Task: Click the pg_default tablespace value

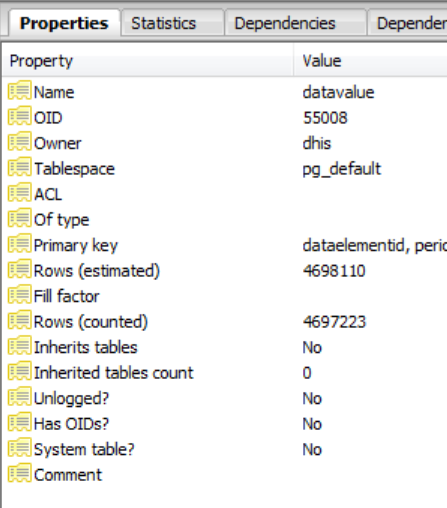Action: pyautogui.click(x=342, y=169)
